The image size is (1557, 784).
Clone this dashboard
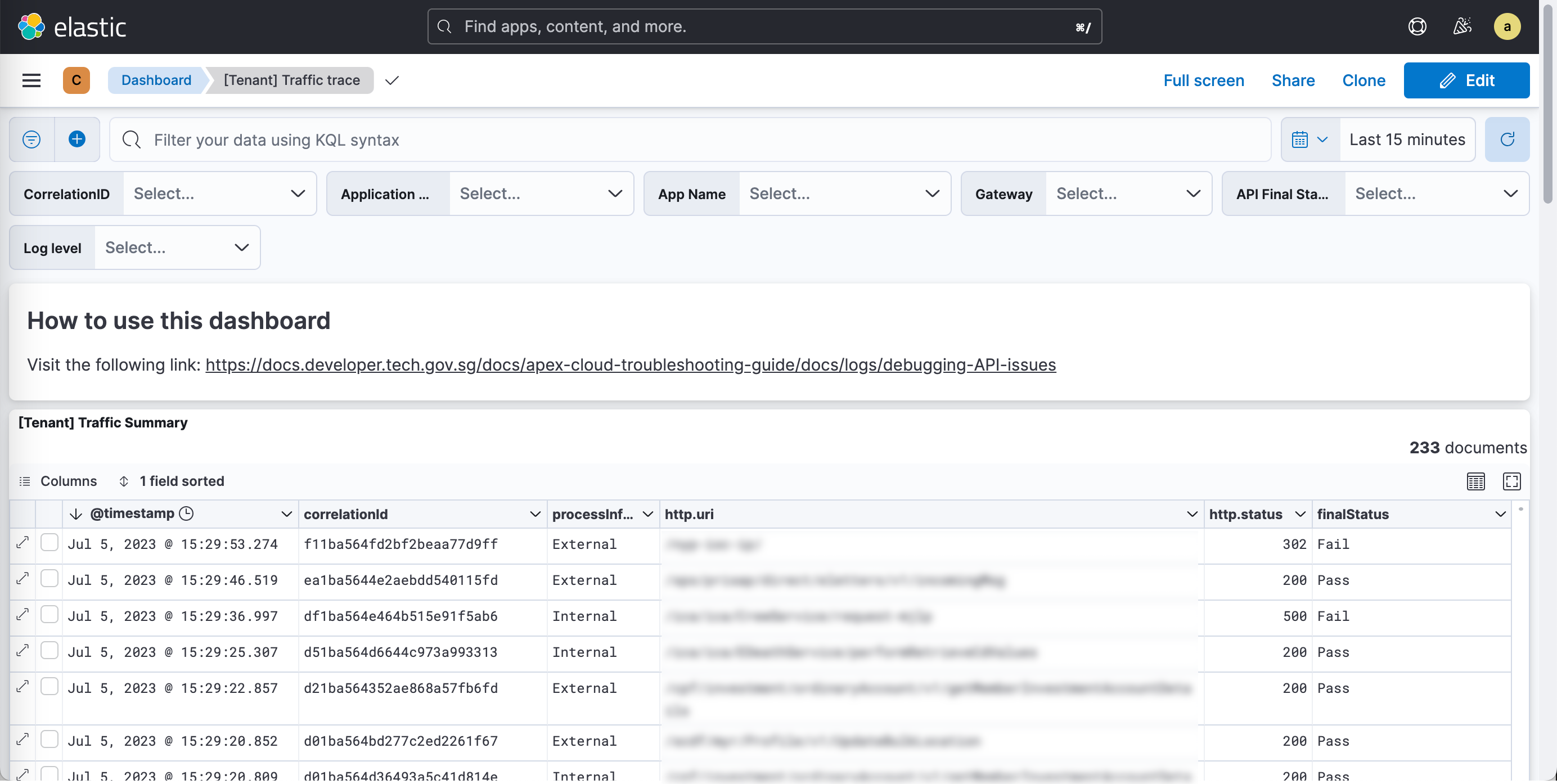click(1363, 80)
